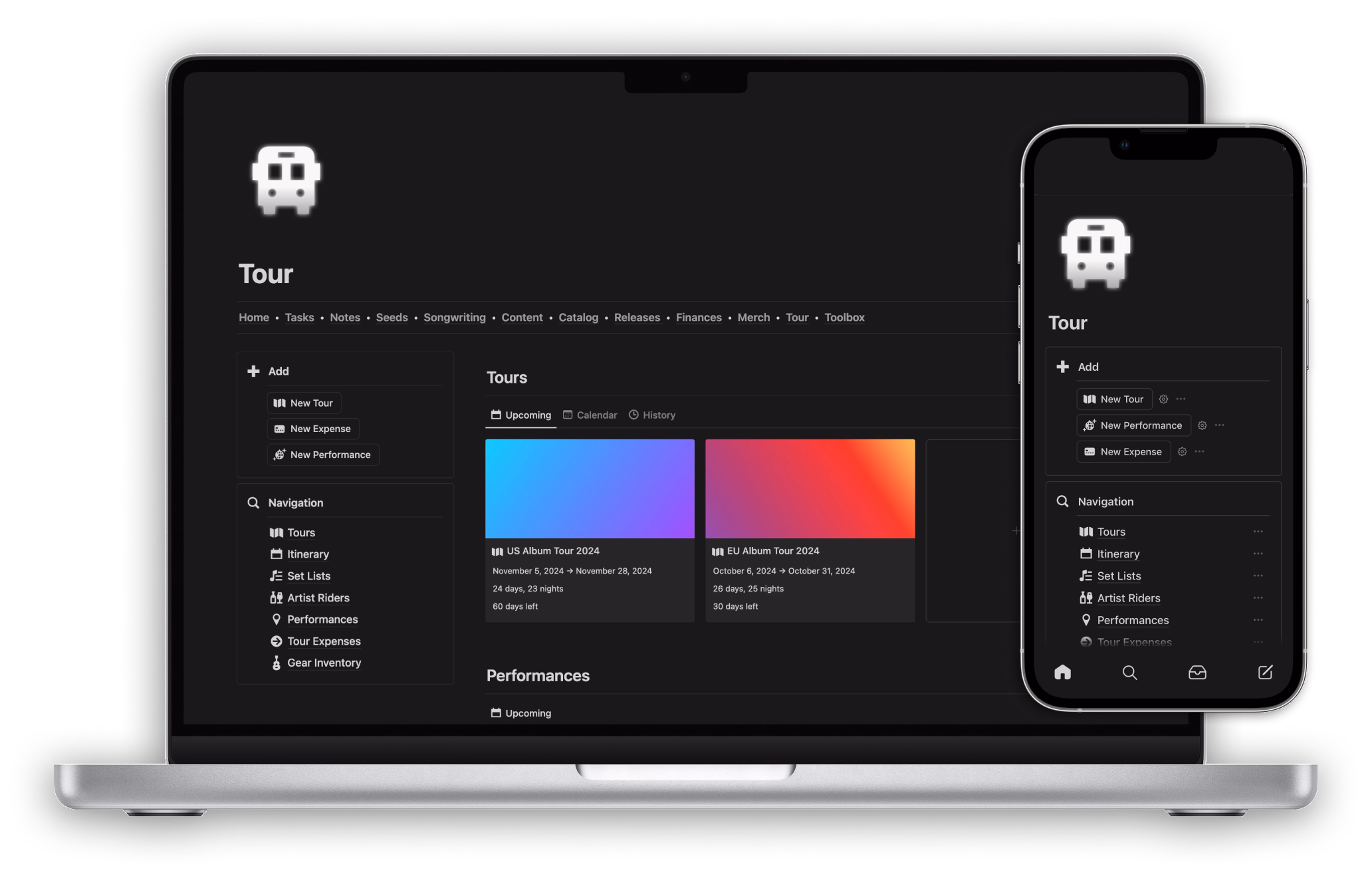
Task: Click the New Expense button on laptop
Action: pos(313,429)
